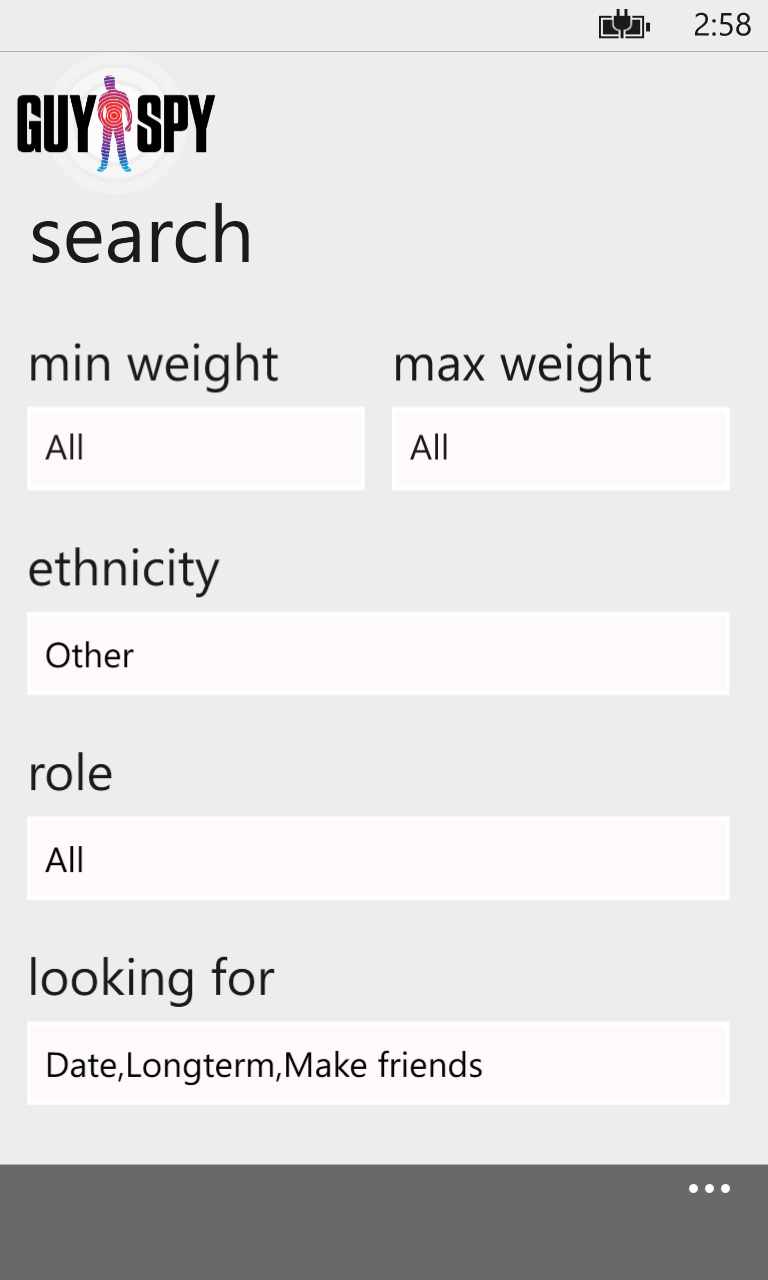The width and height of the screenshot is (768, 1280).
Task: Tap the SPY text in the logo
Action: [x=175, y=124]
